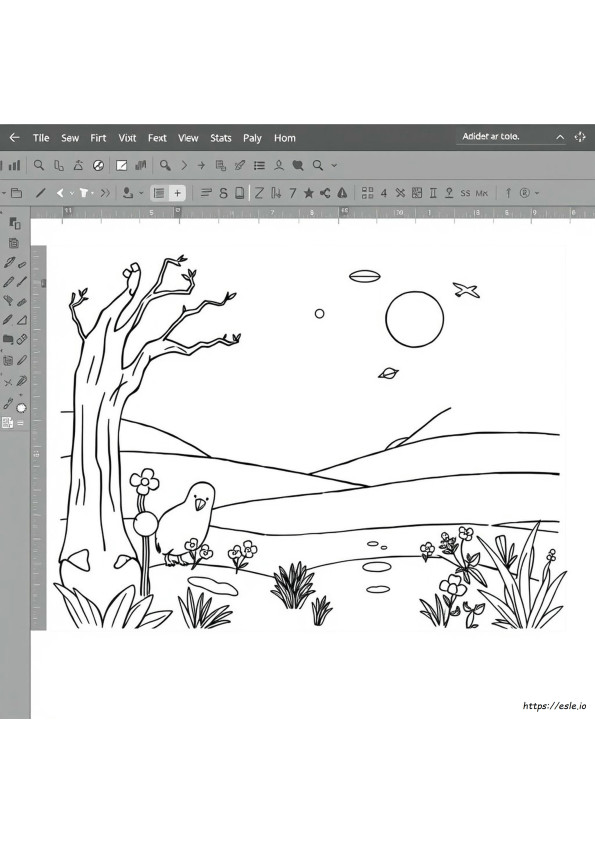Click the 7 icon

[293, 193]
